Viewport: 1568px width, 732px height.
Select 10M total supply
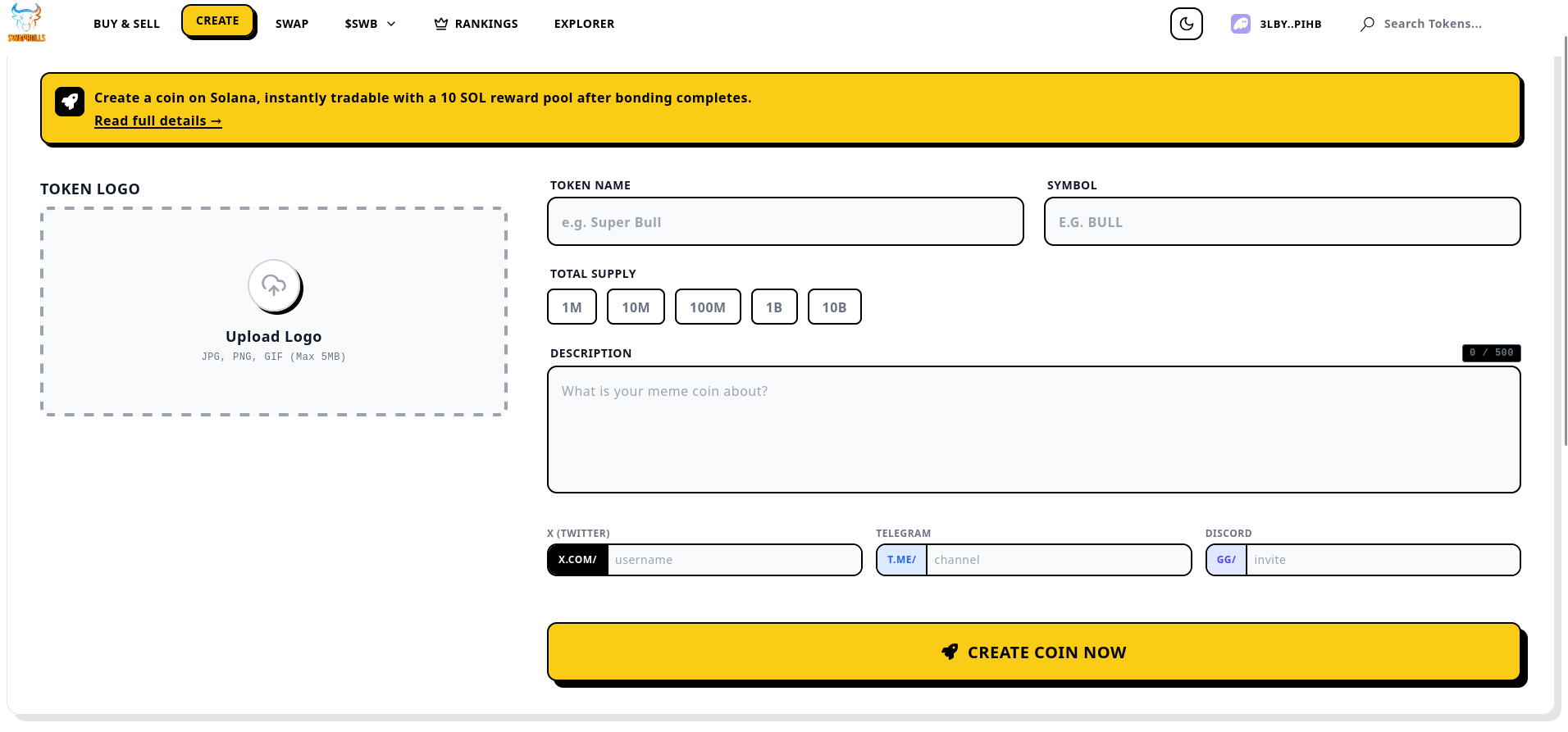tap(636, 307)
